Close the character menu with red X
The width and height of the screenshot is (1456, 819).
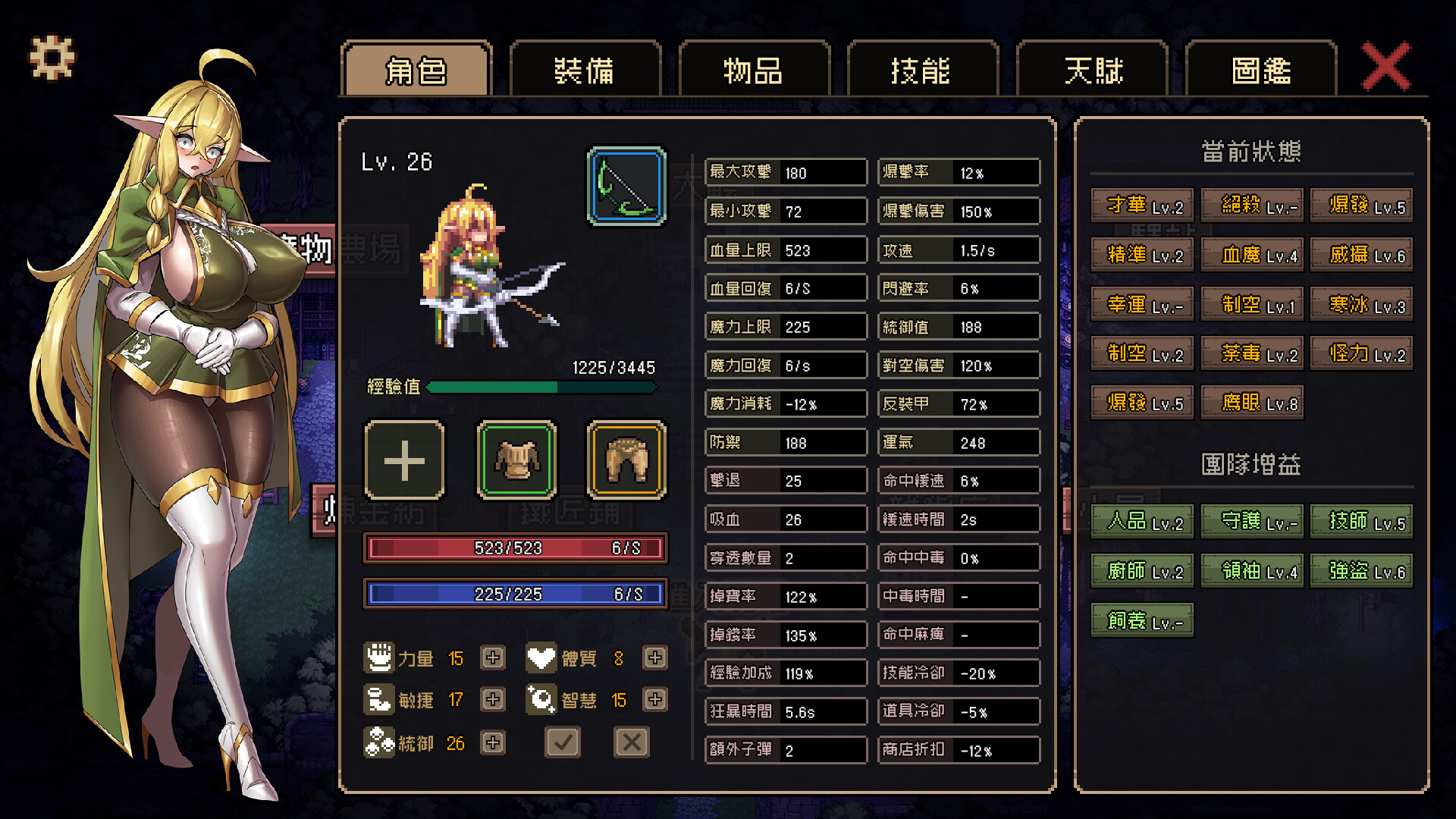point(1386,67)
